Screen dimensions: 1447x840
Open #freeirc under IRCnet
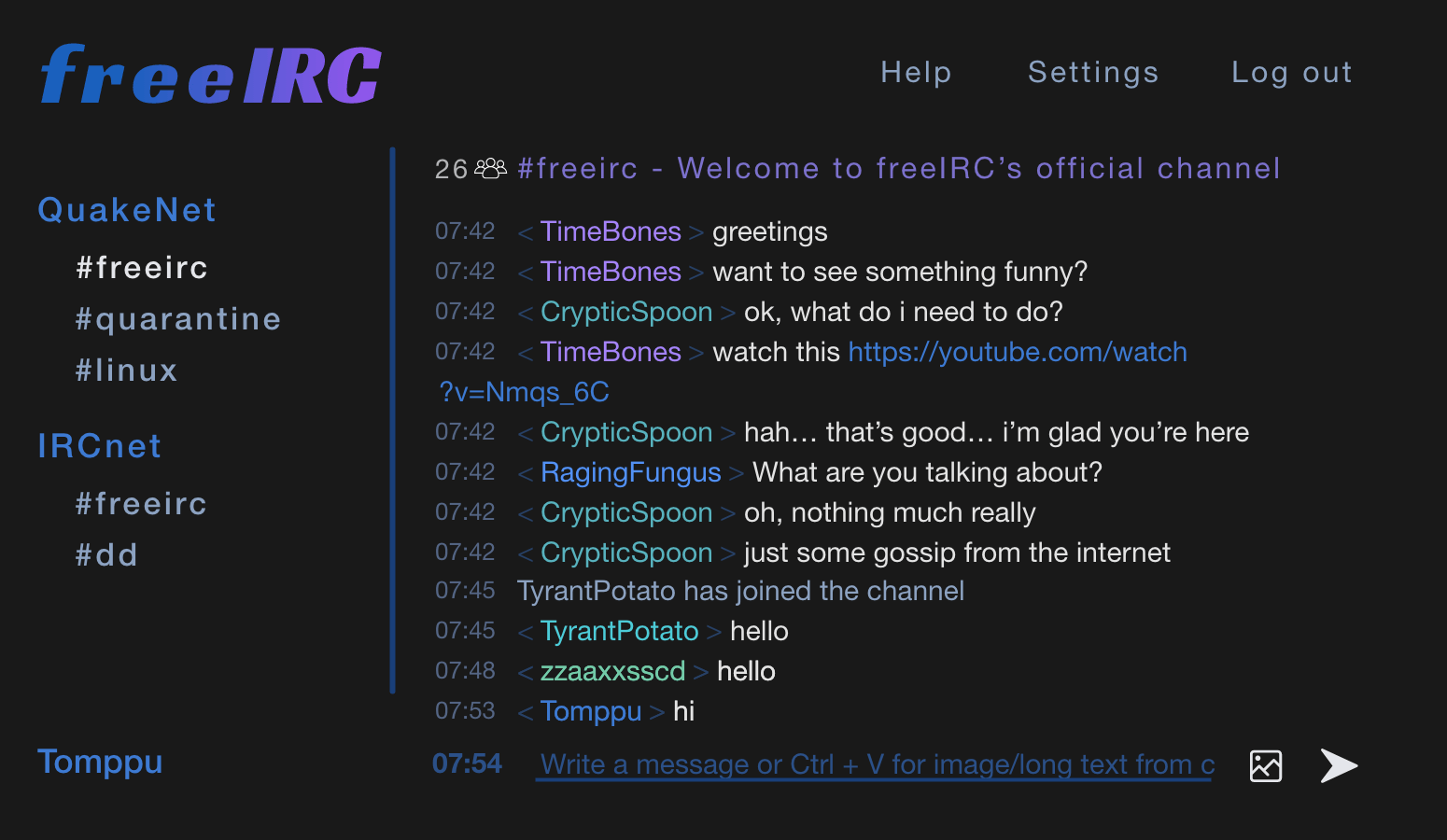tap(142, 503)
